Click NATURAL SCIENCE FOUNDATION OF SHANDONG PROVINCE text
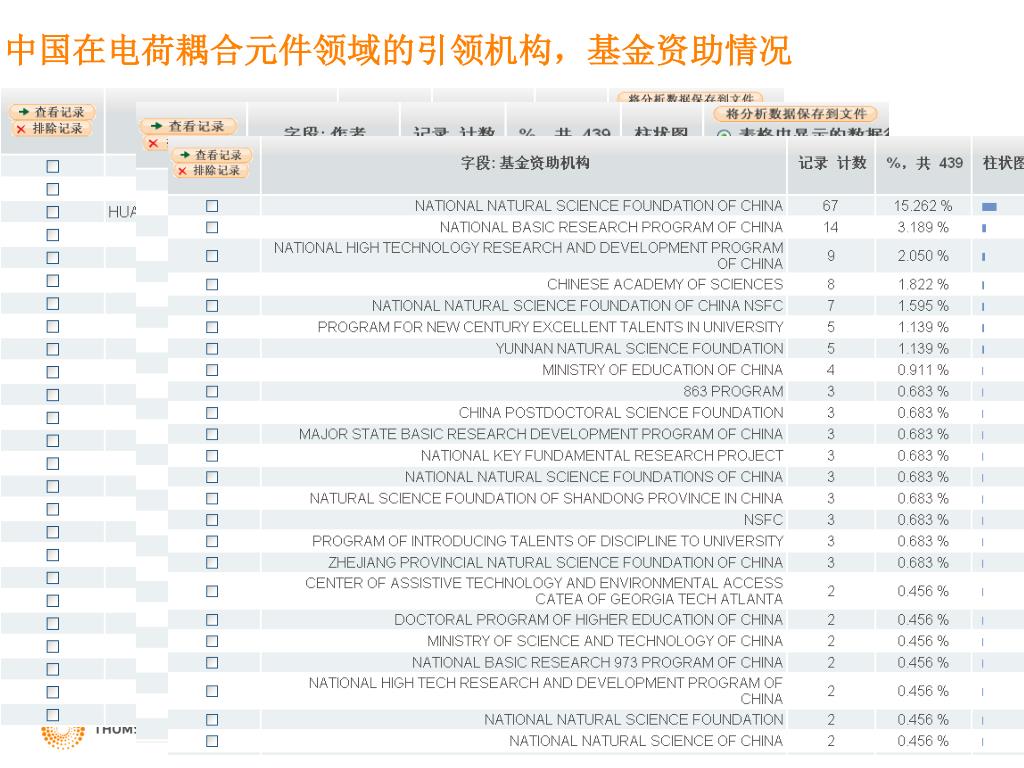 tap(546, 499)
